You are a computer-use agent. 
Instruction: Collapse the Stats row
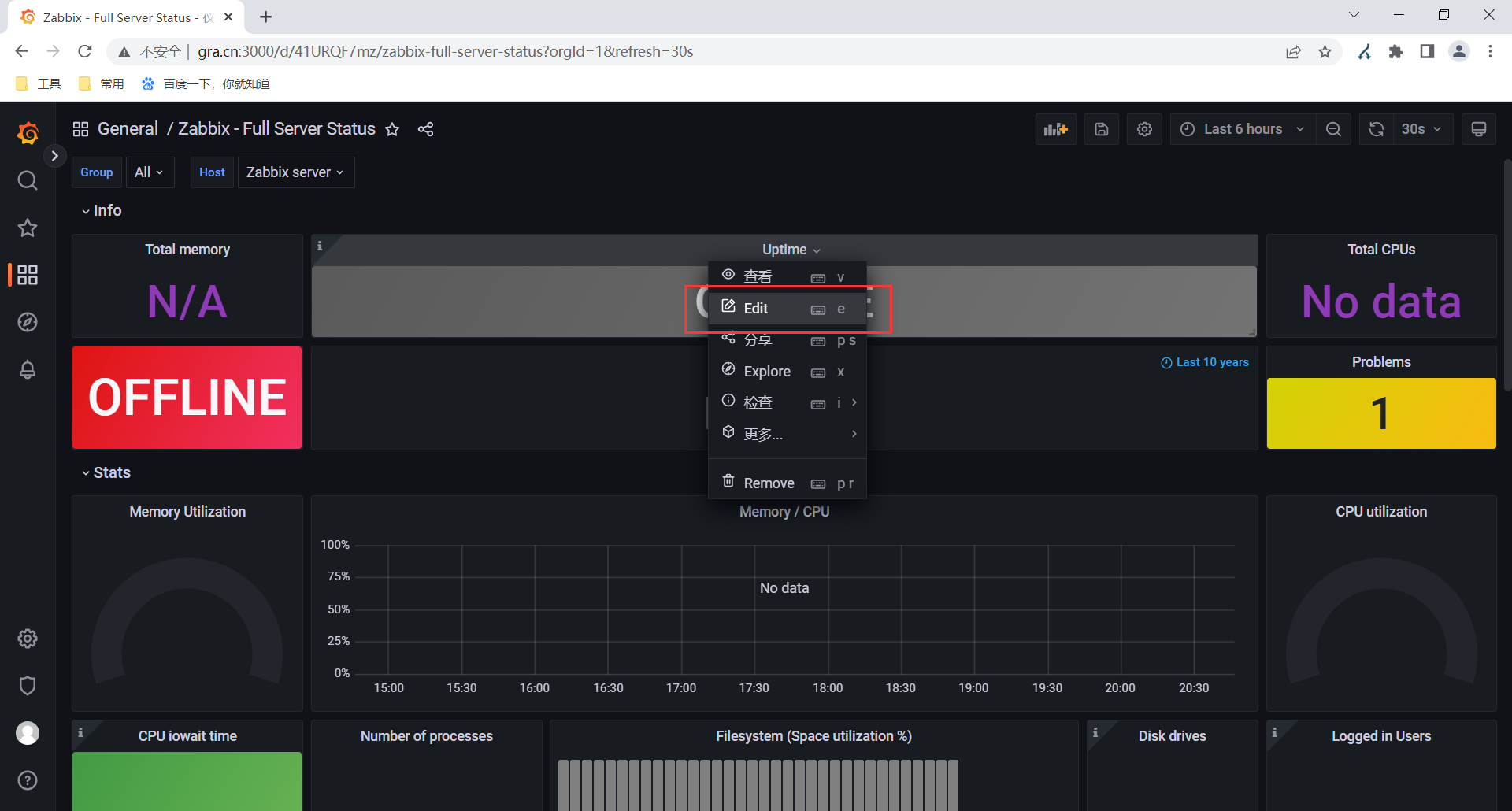(106, 472)
